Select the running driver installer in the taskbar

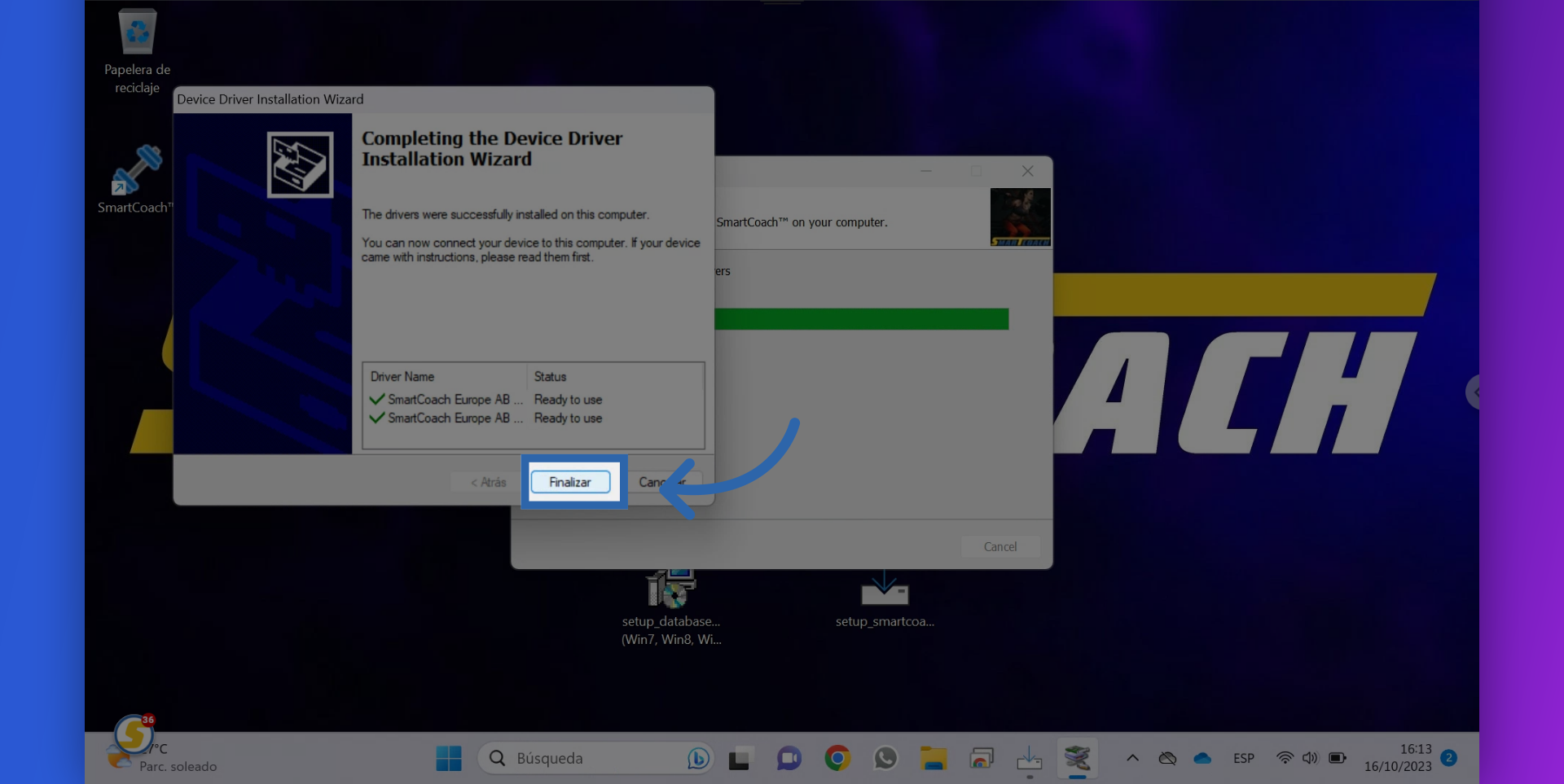point(1078,758)
